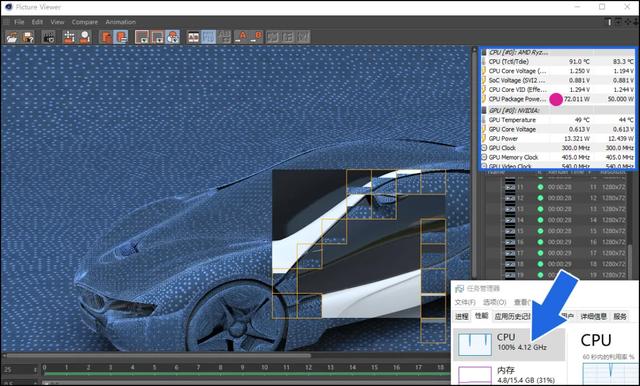
Task: Click the last dimmed toolbar icon
Action: [x=302, y=37]
